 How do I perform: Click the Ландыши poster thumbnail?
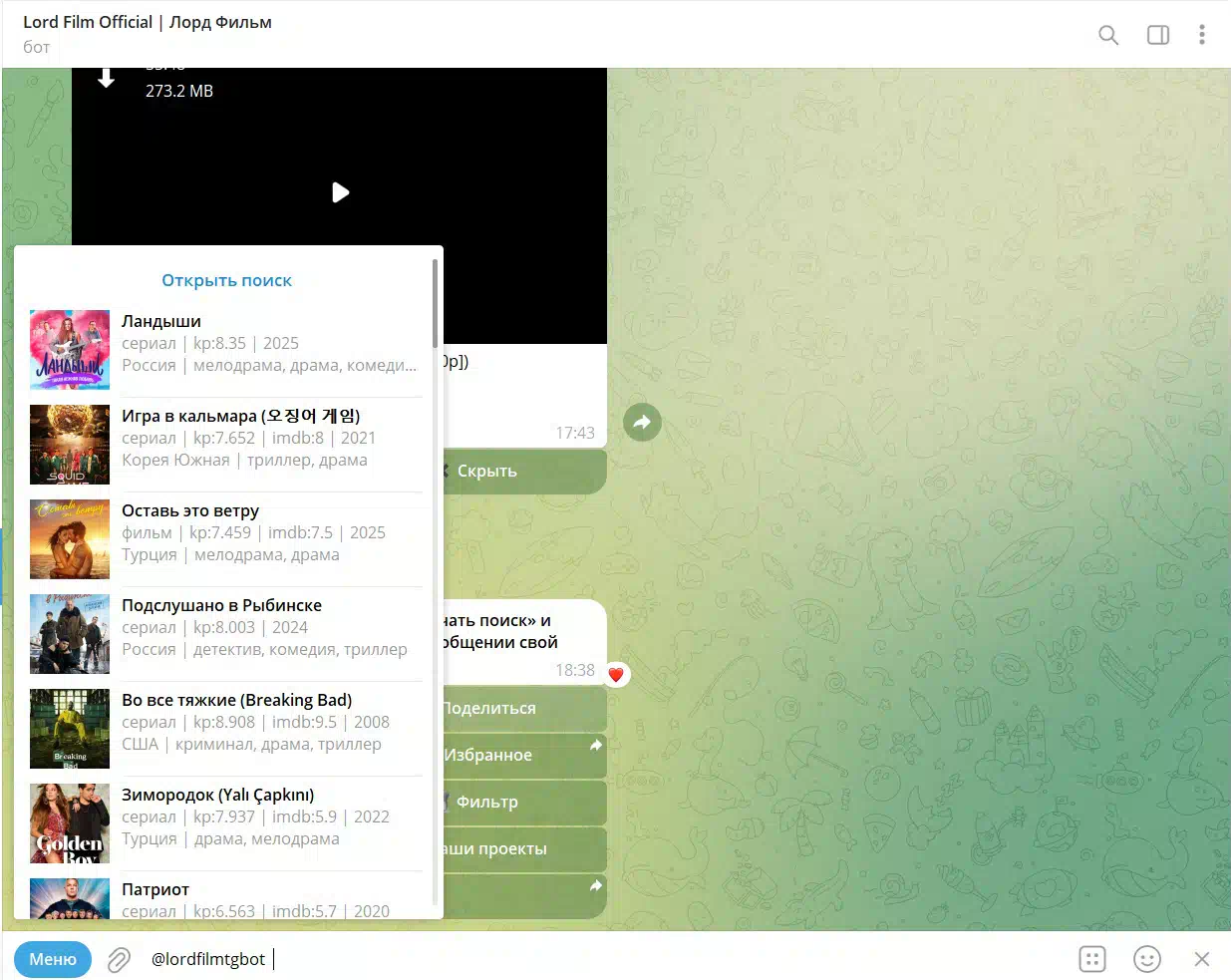click(x=70, y=350)
